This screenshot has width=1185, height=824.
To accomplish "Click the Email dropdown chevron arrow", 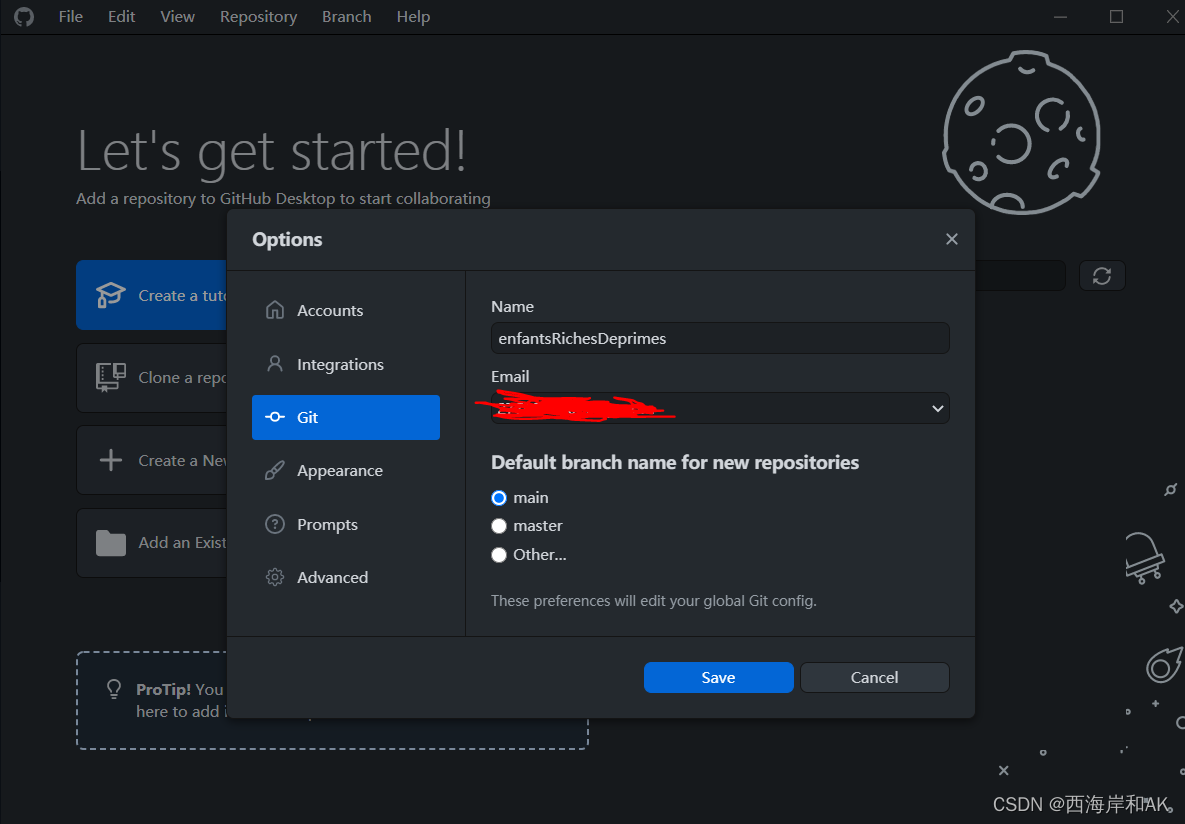I will [x=937, y=408].
